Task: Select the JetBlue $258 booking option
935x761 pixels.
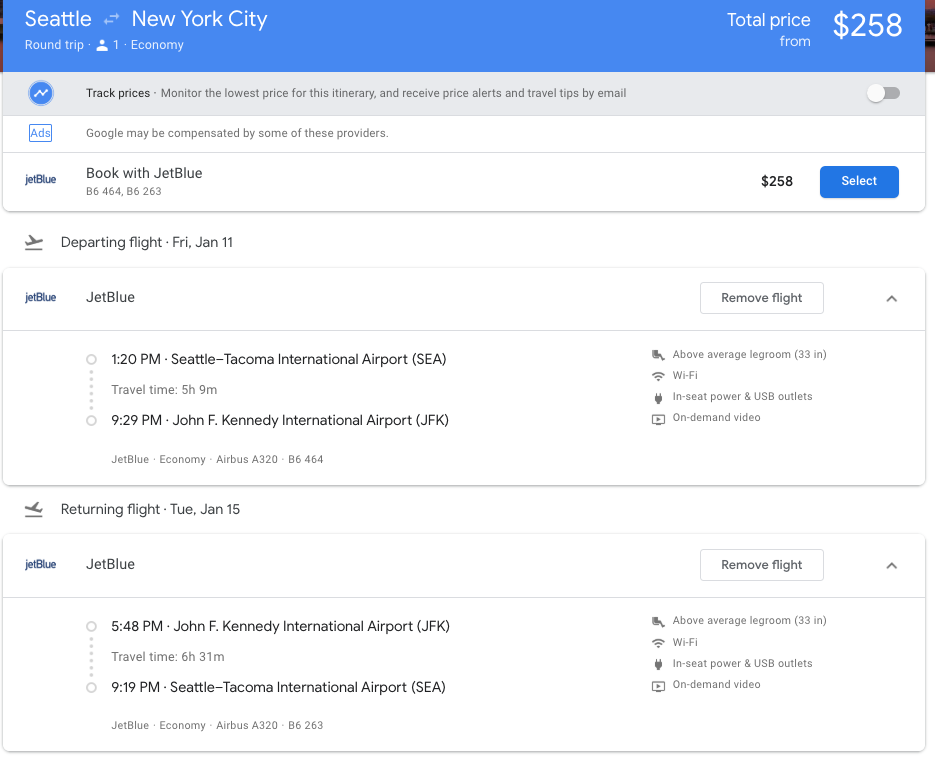Action: (858, 181)
